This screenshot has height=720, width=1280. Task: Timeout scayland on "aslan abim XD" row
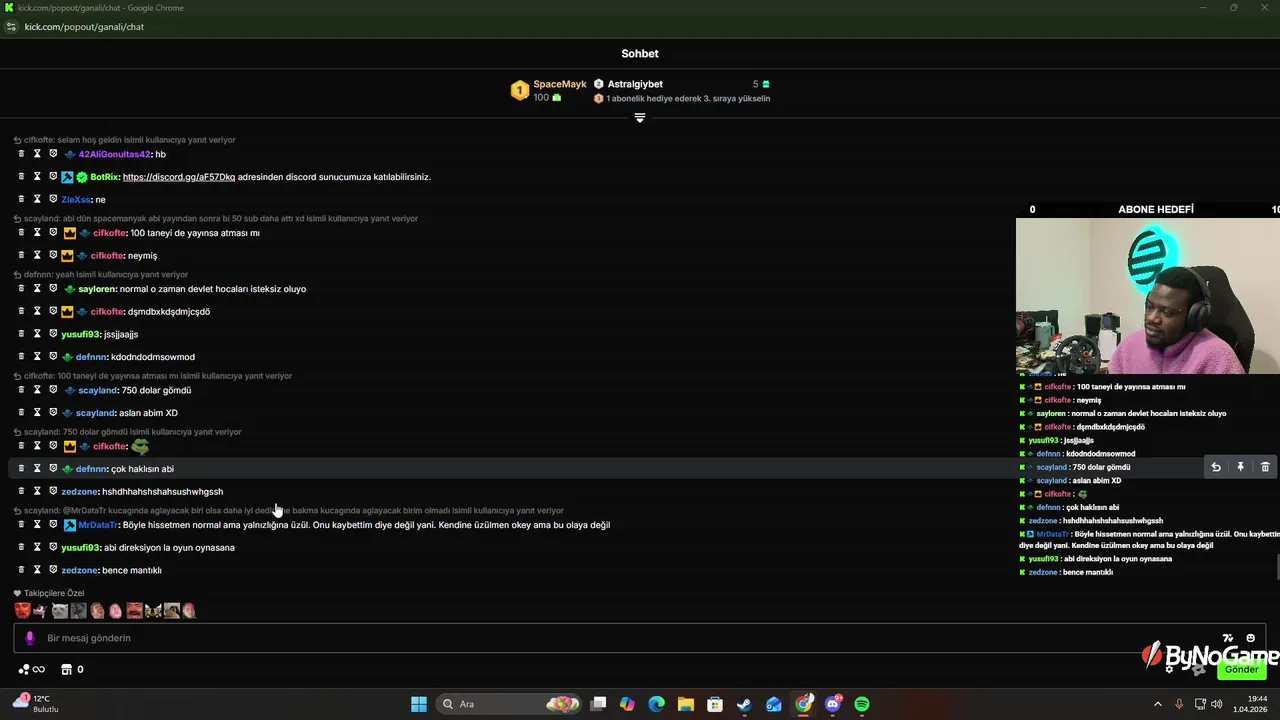(37, 412)
